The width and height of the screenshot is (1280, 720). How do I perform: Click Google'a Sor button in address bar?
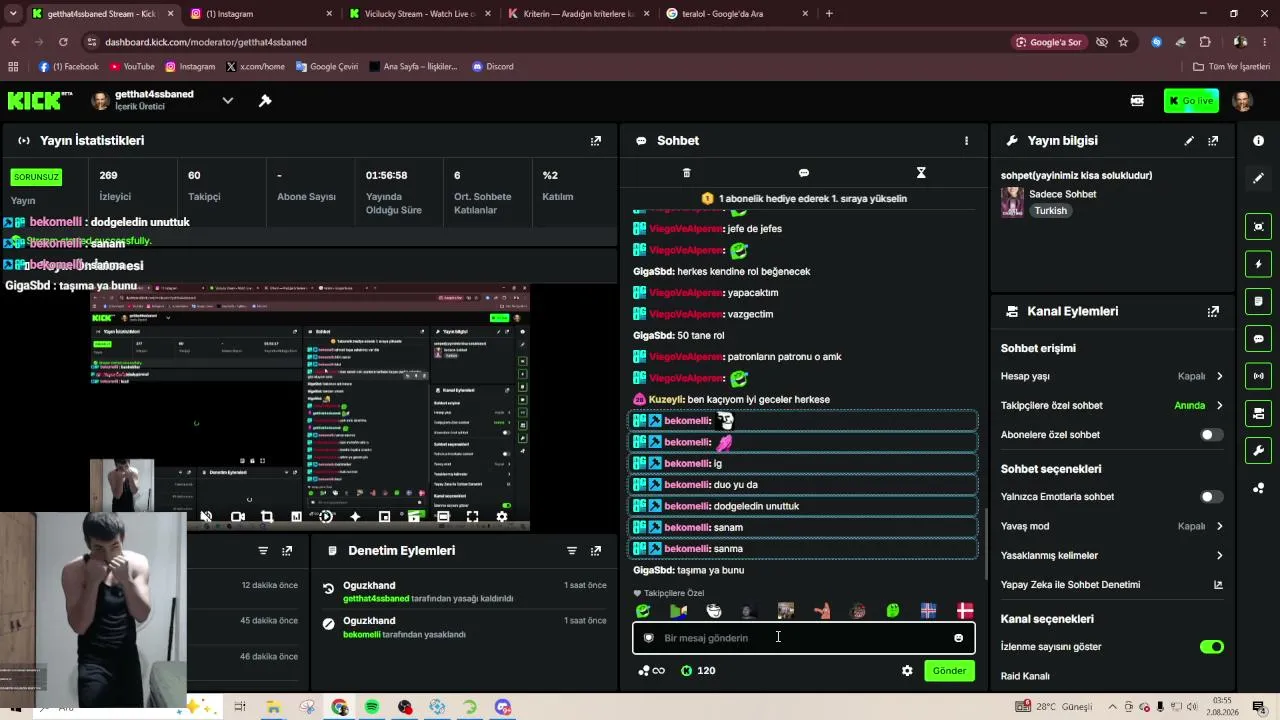point(1049,42)
